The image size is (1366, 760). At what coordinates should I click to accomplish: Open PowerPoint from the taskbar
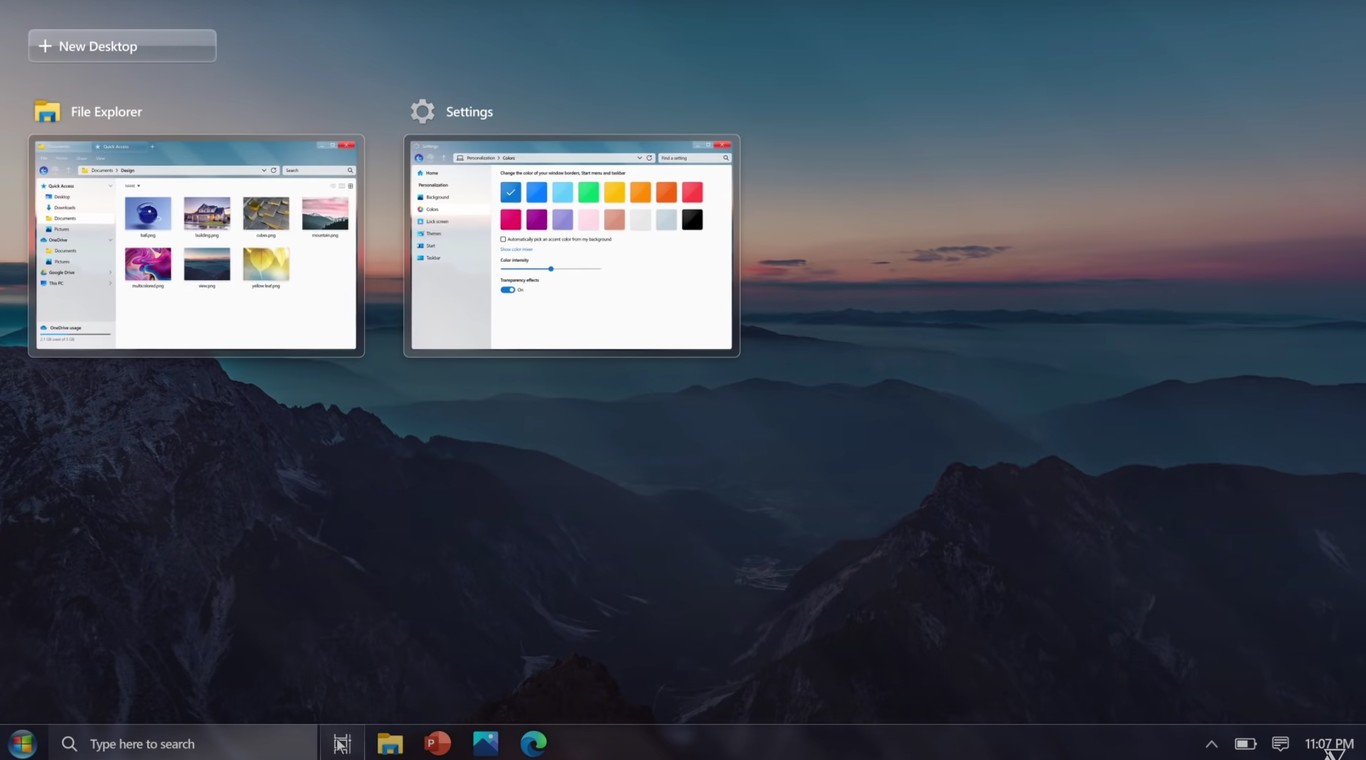tap(437, 743)
